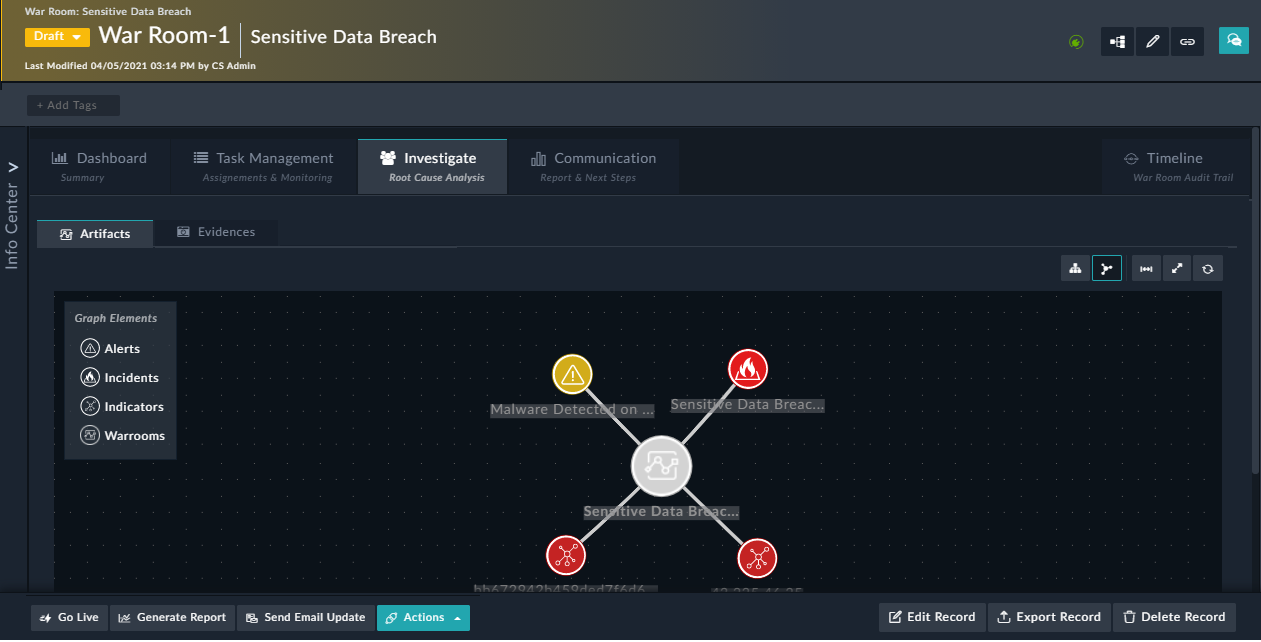
Task: Open the Draft status dropdown
Action: (57, 37)
